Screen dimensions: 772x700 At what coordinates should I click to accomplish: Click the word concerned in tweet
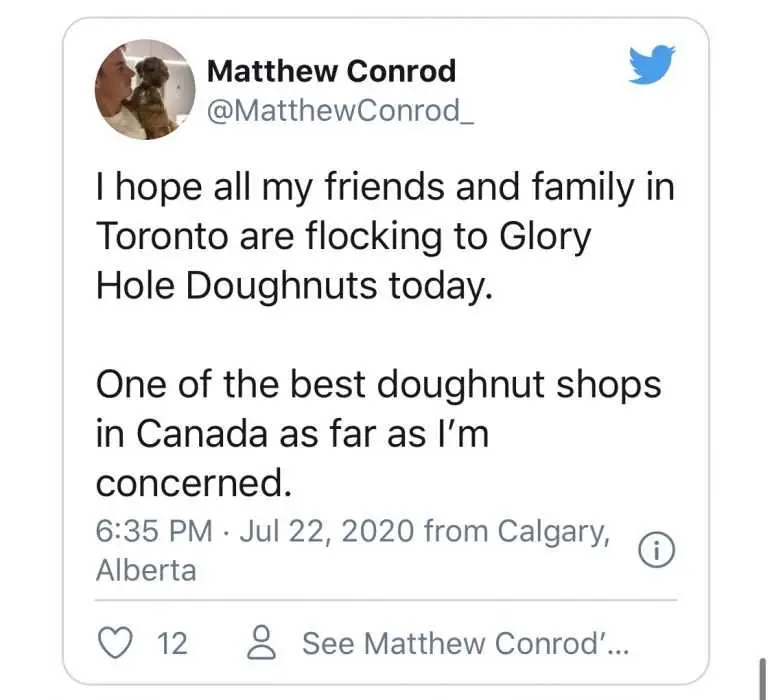[x=194, y=483]
